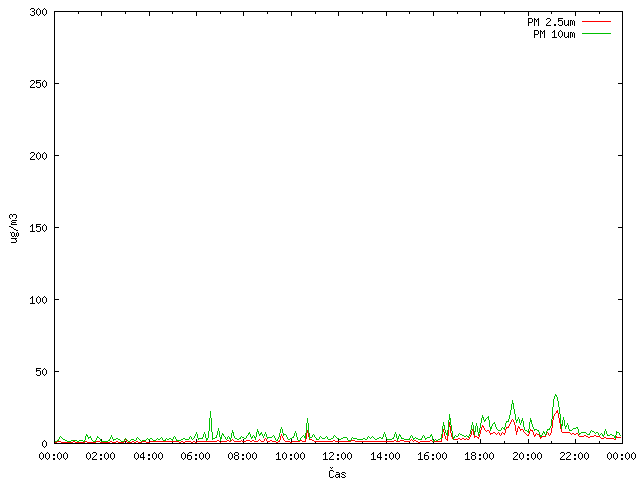
Task: Click the PM 2.5um legend label
Action: click(551, 22)
